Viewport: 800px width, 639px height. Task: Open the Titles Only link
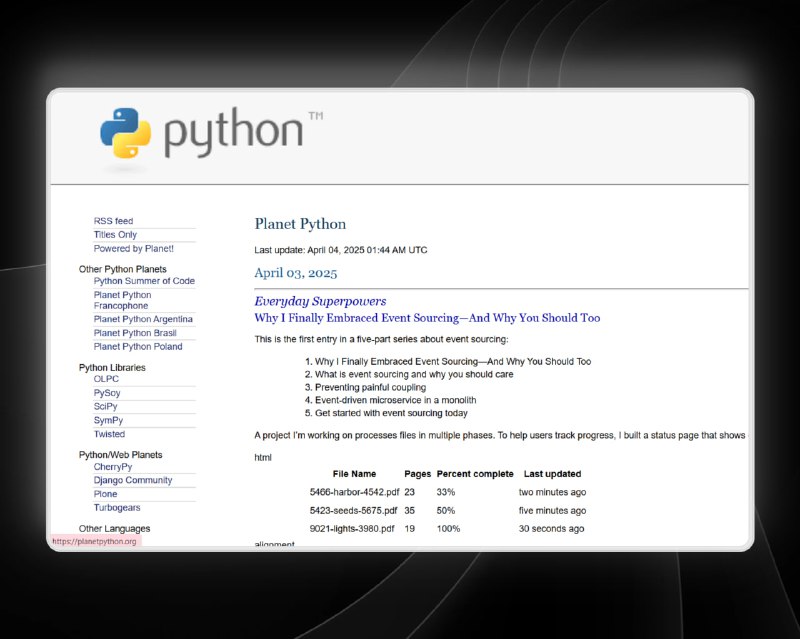pos(115,235)
